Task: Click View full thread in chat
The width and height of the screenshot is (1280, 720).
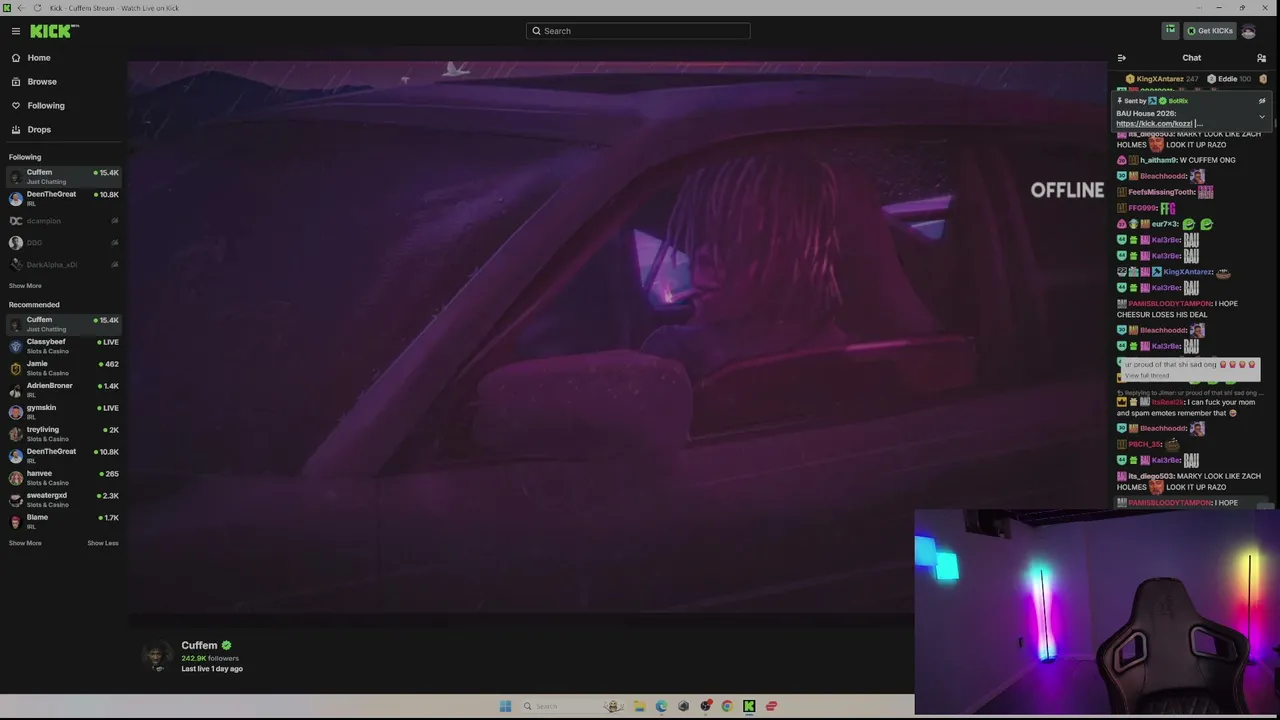Action: (x=1146, y=375)
